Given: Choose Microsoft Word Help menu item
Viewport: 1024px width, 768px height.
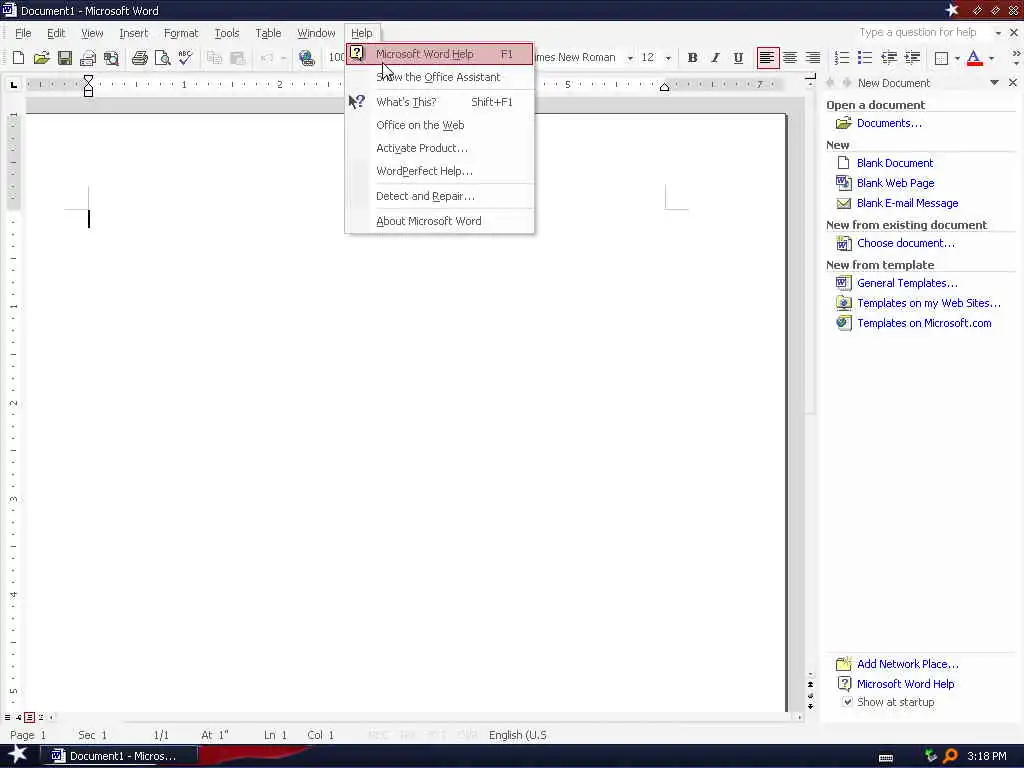Looking at the screenshot, I should click(x=440, y=54).
